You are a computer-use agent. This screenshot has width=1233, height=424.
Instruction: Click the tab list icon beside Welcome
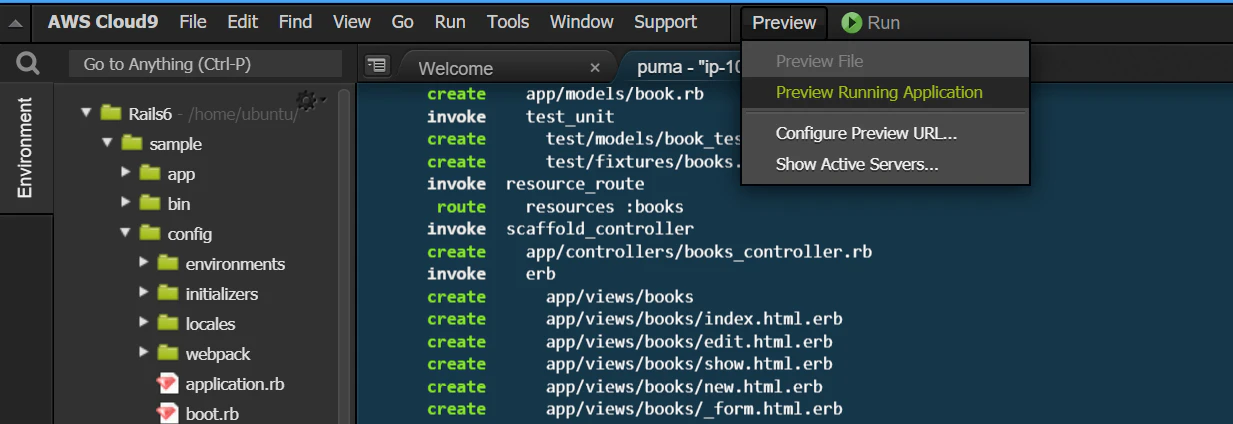376,65
